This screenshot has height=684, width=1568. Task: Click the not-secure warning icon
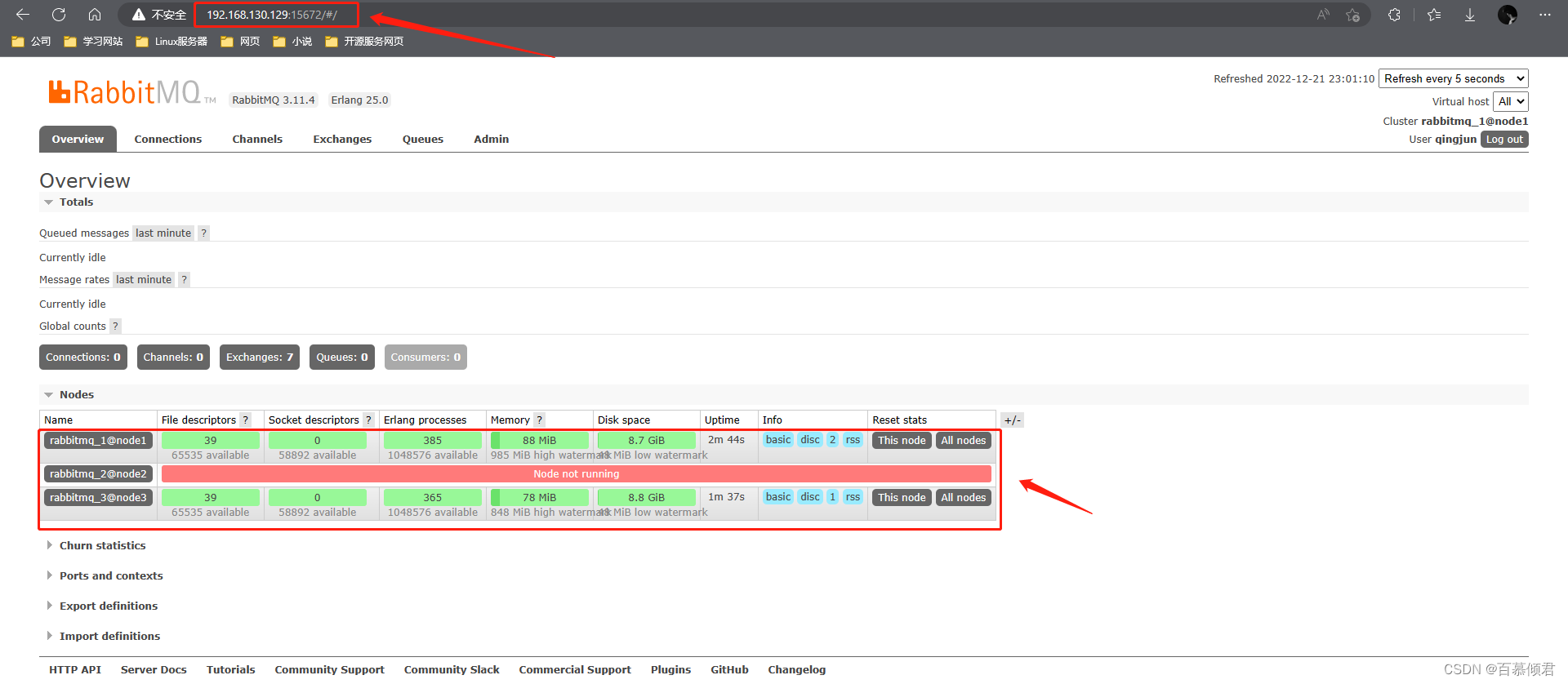139,15
